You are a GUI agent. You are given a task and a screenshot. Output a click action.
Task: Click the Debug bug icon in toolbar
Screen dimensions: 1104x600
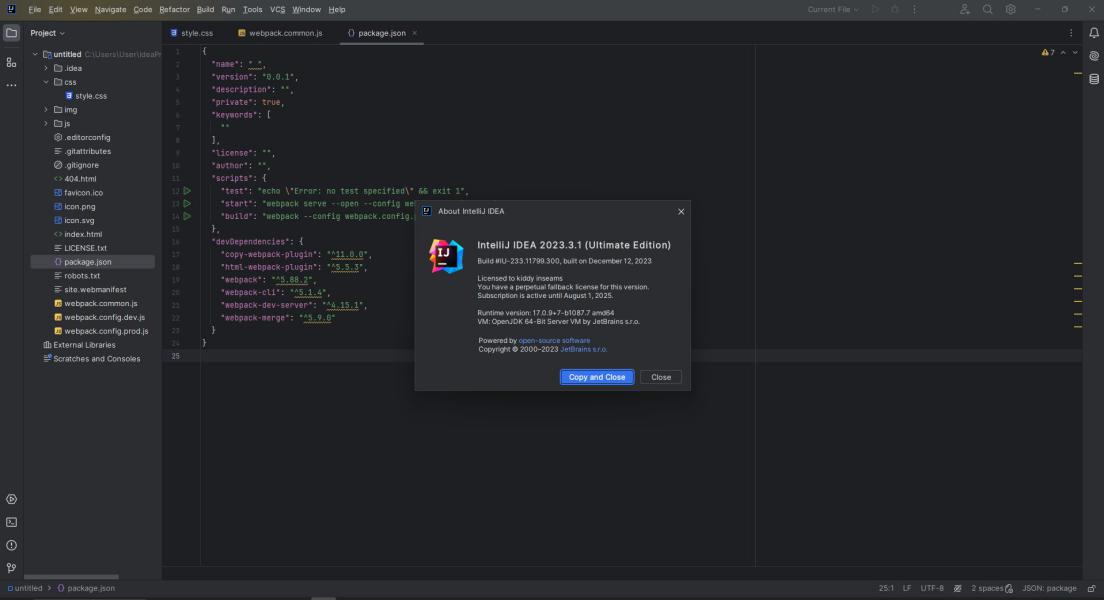pos(895,10)
